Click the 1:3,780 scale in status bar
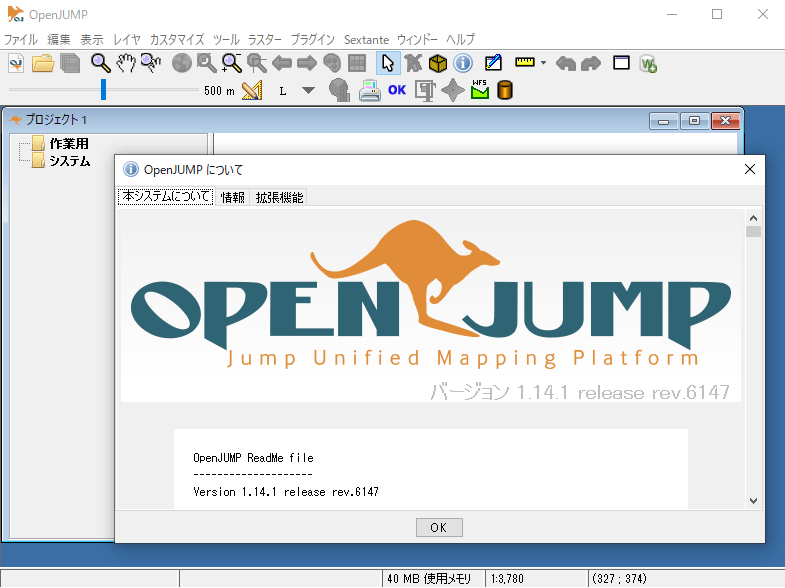This screenshot has height=588, width=785. click(507, 578)
